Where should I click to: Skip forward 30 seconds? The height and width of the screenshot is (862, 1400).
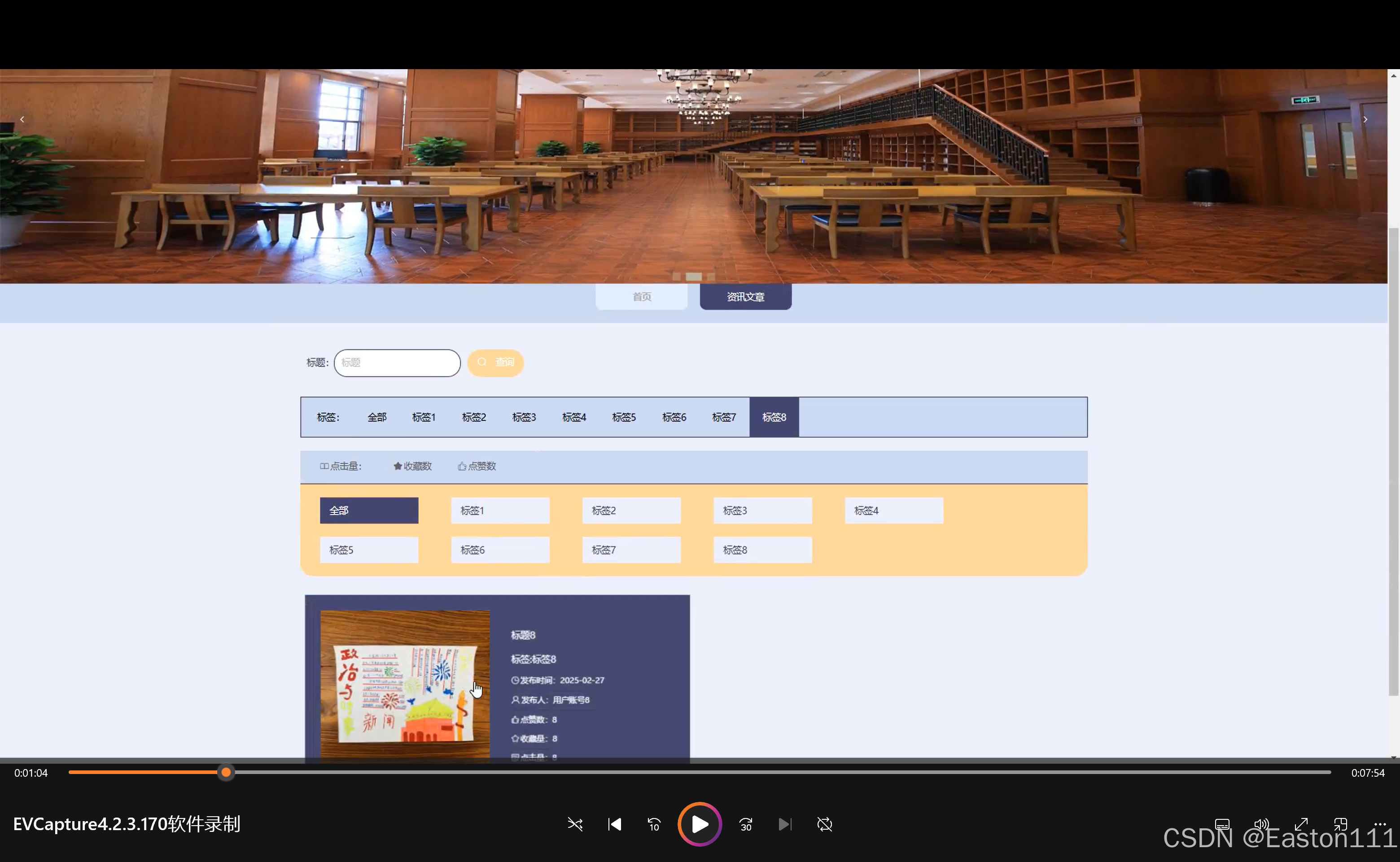coord(745,824)
